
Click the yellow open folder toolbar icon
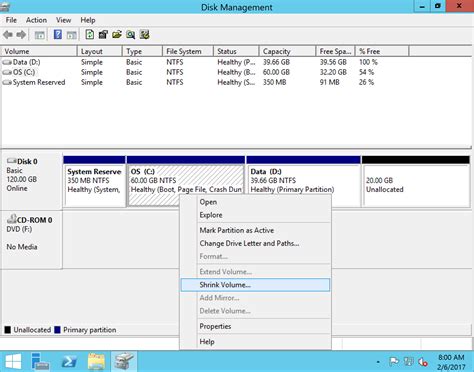(117, 34)
